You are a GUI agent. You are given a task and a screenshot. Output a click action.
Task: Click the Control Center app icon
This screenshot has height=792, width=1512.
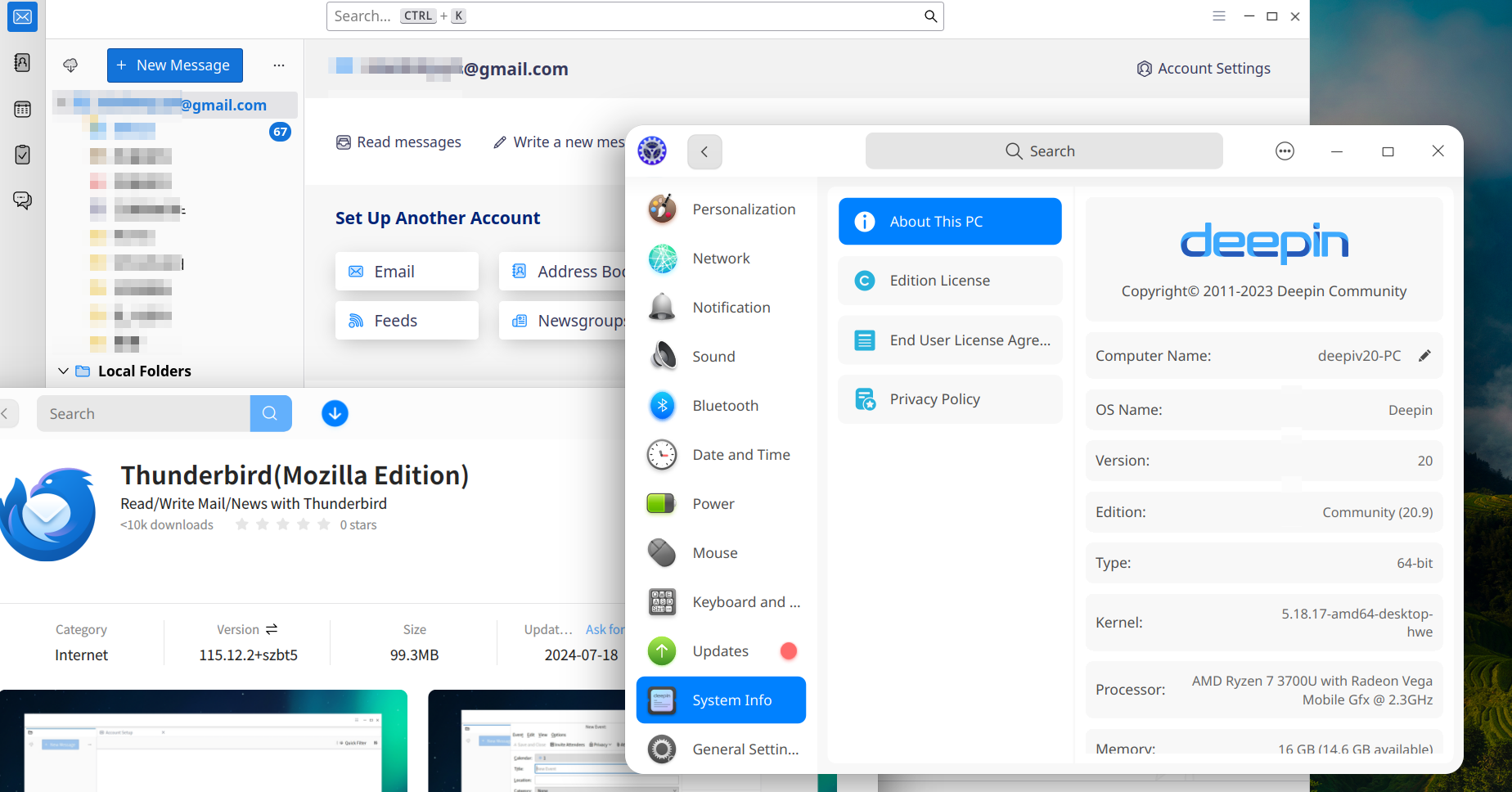(652, 151)
